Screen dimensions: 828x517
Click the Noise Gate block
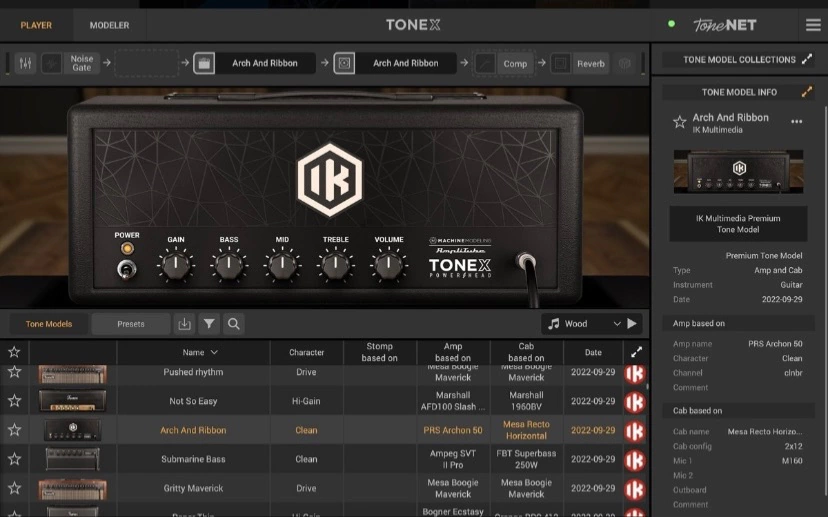coord(82,63)
